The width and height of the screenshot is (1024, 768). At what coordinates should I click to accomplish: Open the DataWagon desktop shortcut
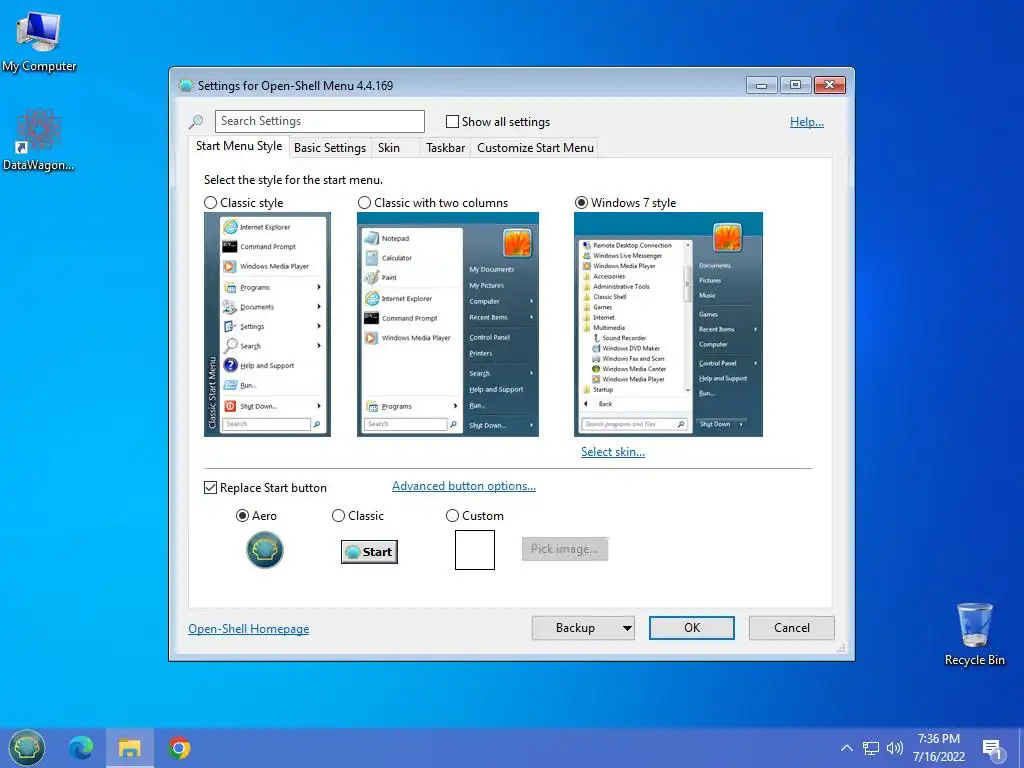coord(39,140)
